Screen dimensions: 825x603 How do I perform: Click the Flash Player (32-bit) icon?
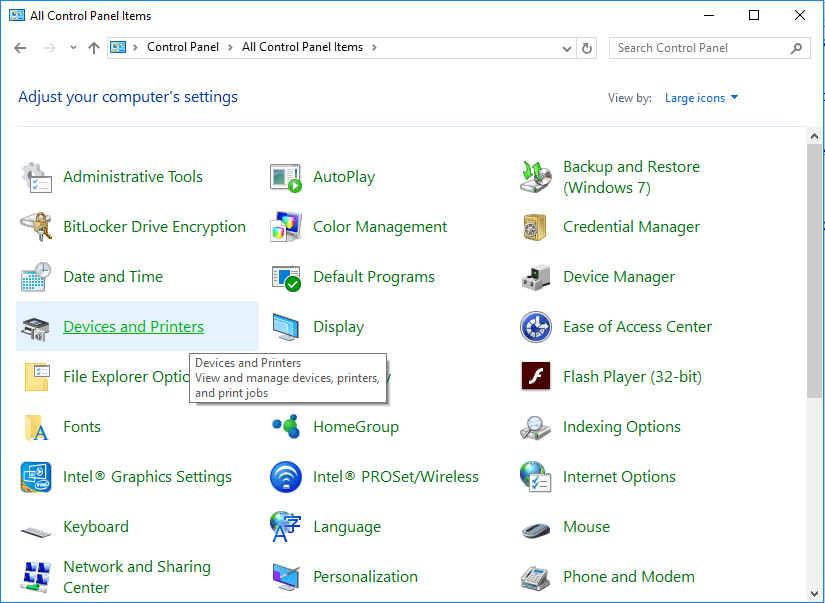tap(536, 377)
